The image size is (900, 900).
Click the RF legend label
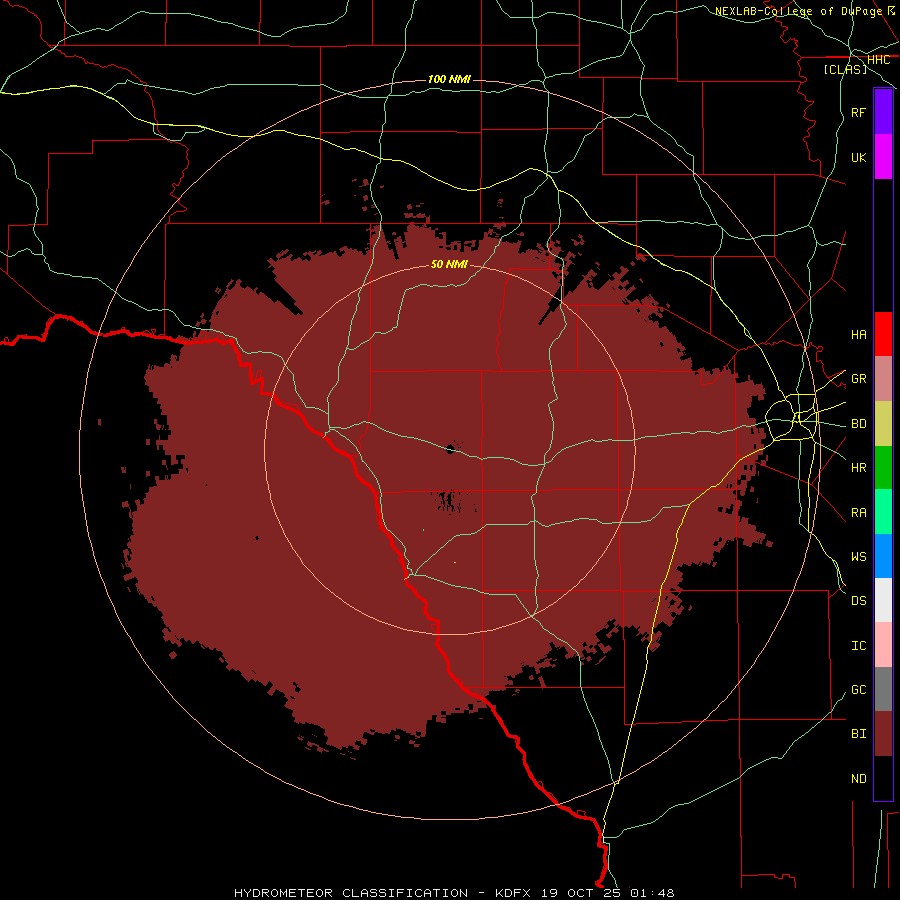(x=858, y=112)
